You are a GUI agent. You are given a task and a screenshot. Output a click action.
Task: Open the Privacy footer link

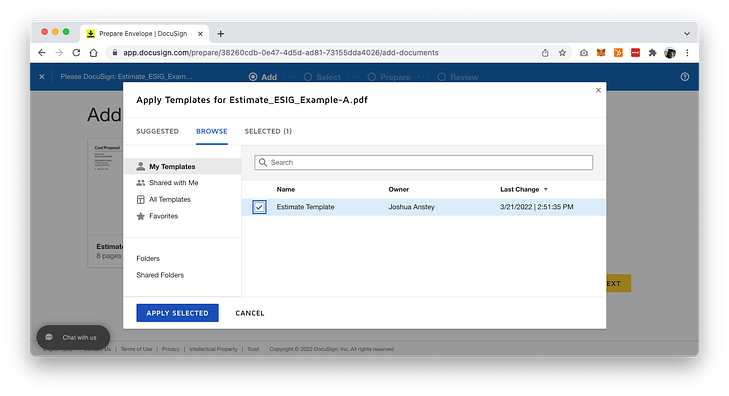point(171,349)
